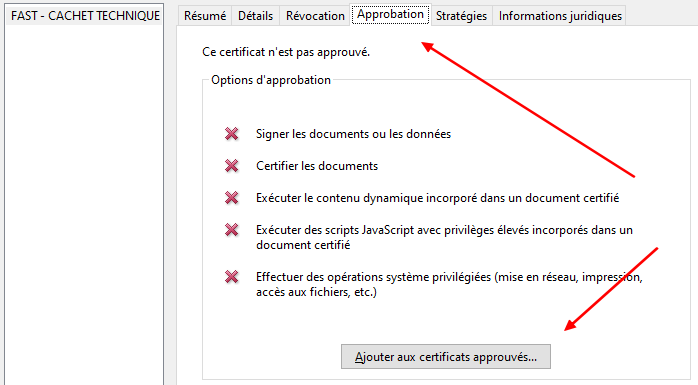Click the red X beside Exécuter le contenu dynamique

point(231,198)
